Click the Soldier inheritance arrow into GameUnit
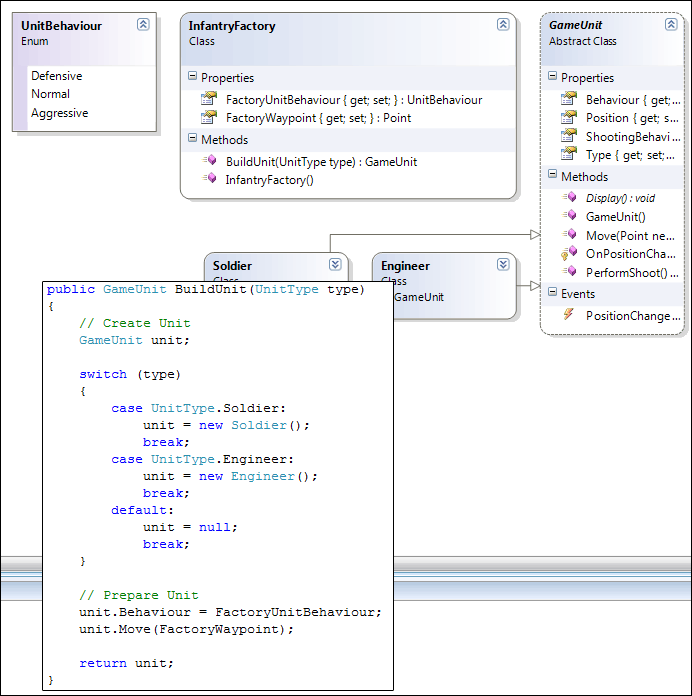The image size is (692, 696). tap(535, 234)
